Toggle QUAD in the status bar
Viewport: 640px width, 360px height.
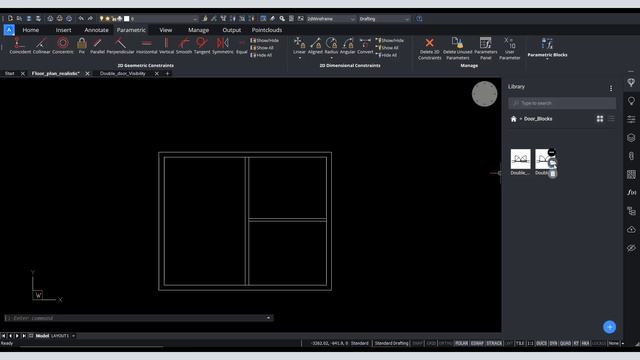pos(565,343)
